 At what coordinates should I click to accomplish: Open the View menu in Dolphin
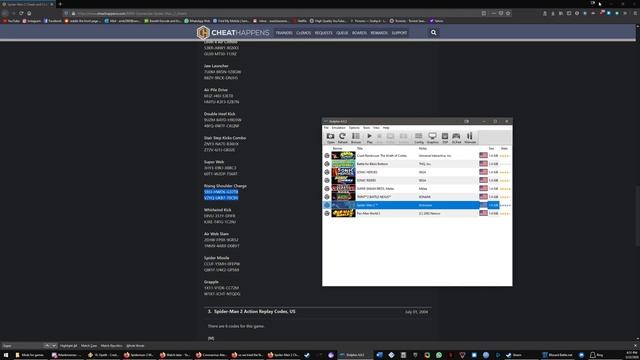[x=376, y=128]
